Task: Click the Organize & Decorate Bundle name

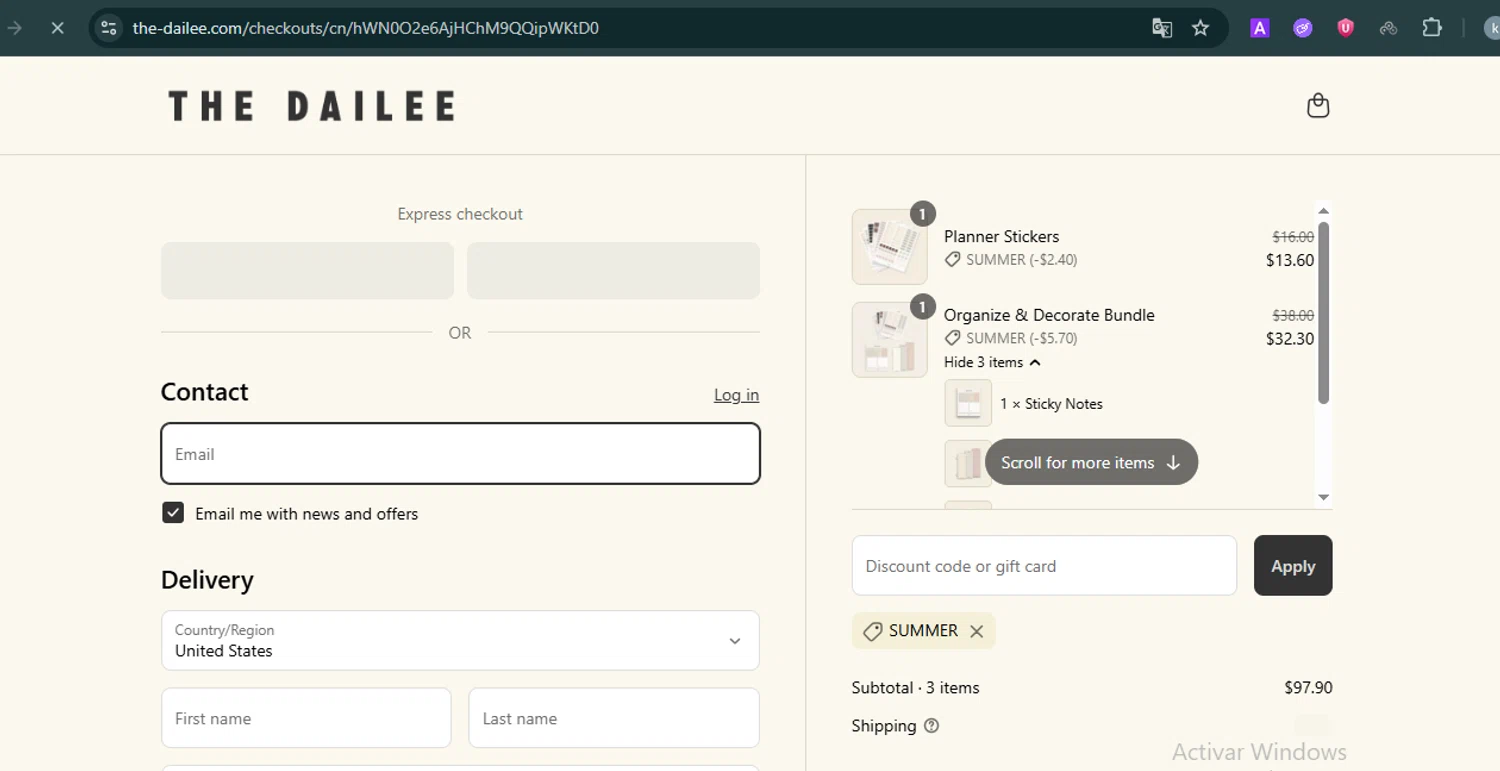Action: click(1049, 315)
